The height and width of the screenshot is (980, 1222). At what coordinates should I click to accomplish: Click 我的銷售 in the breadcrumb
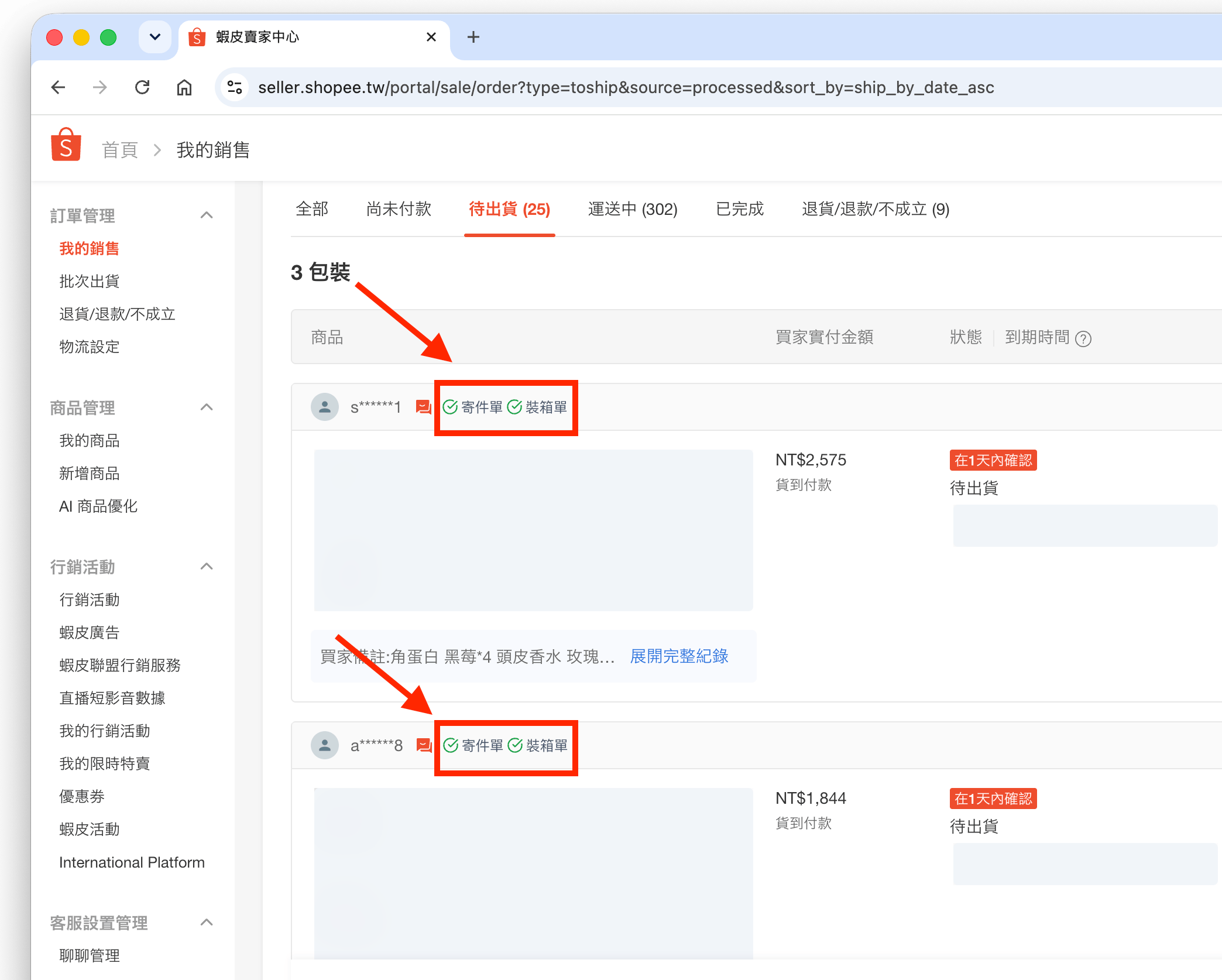(213, 150)
